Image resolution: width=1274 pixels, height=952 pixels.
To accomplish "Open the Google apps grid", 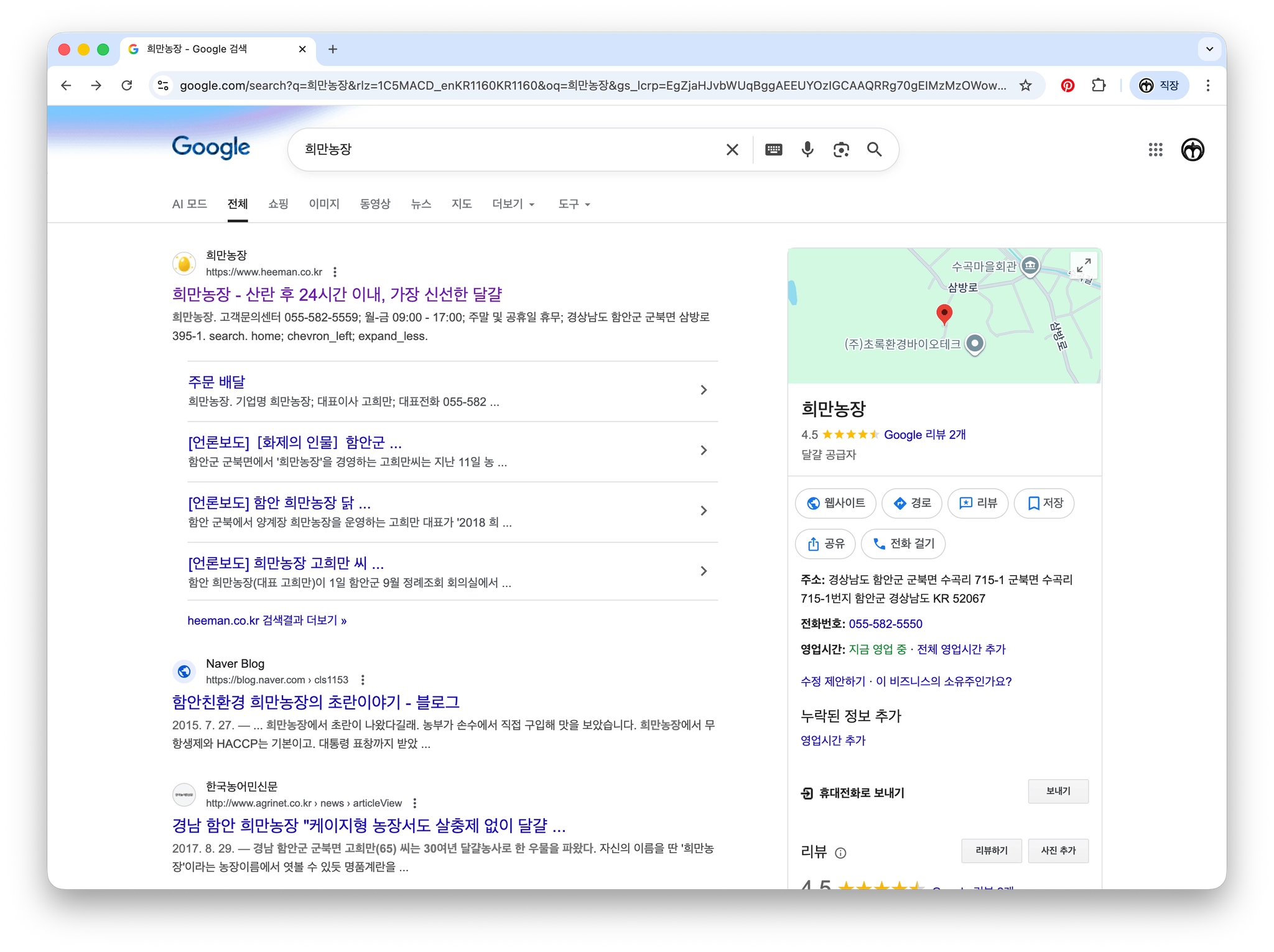I will tap(1155, 149).
